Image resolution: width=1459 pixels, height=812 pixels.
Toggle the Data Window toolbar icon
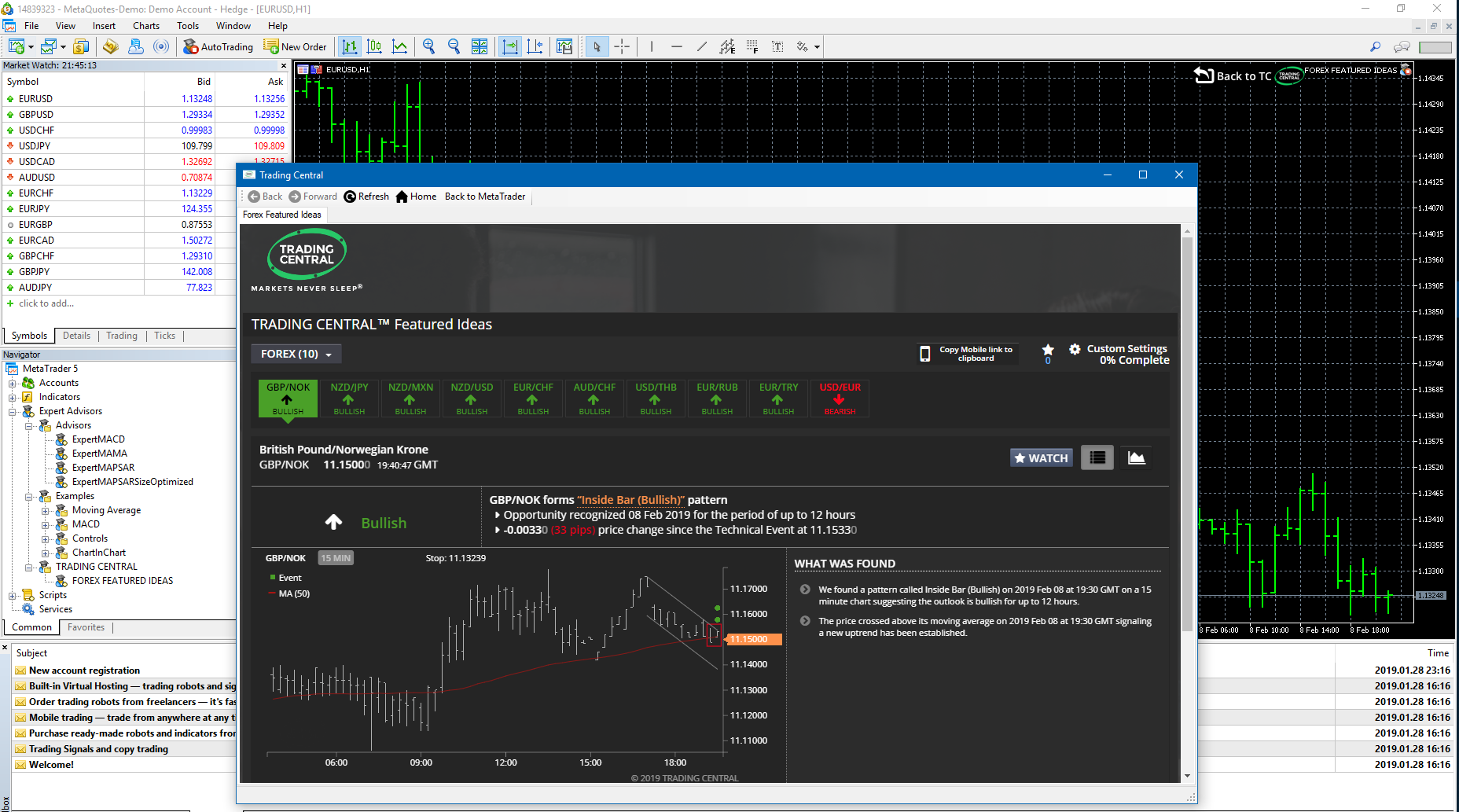pyautogui.click(x=110, y=47)
